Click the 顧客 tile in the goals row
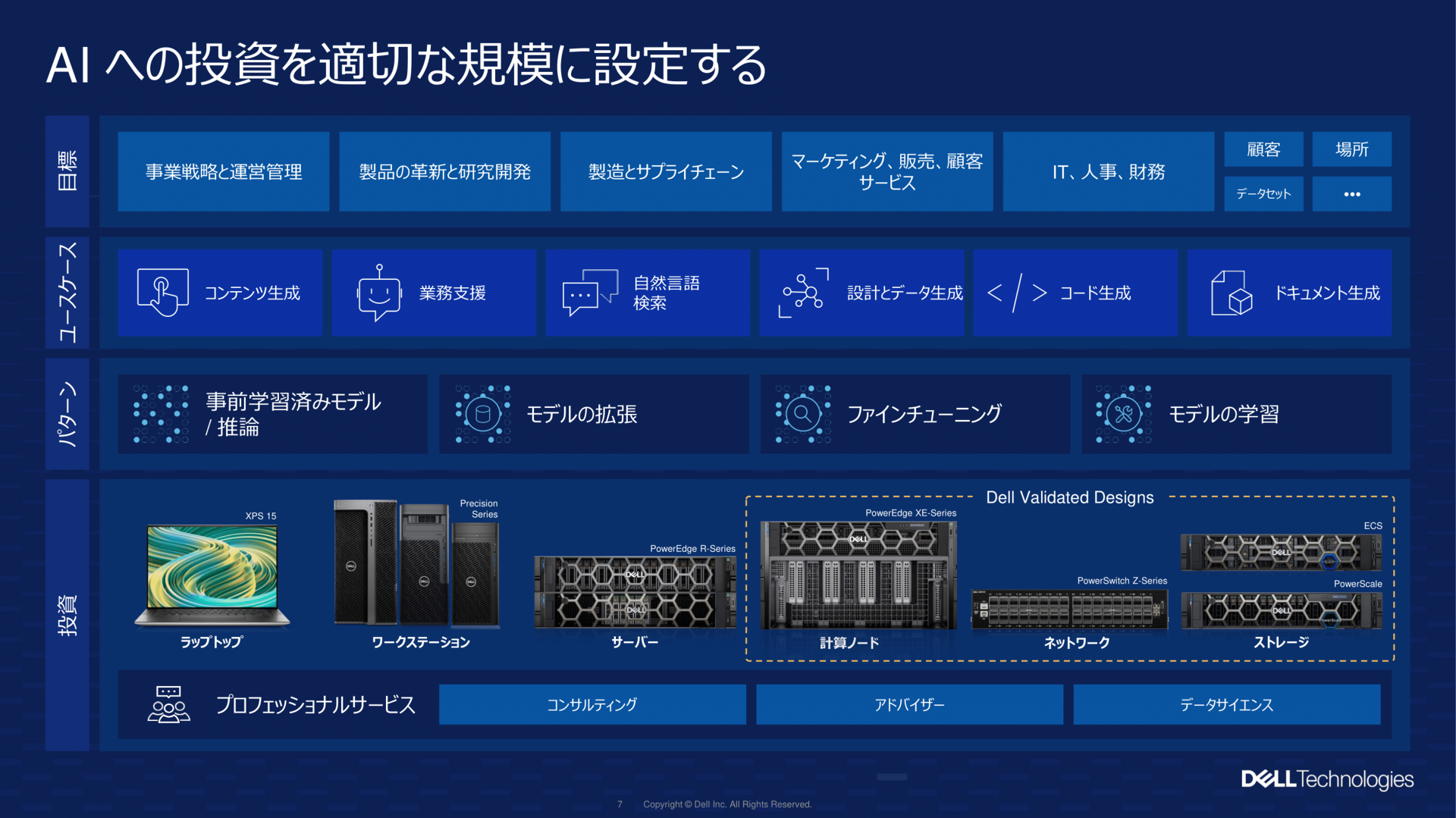The width and height of the screenshot is (1456, 818). point(1263,149)
